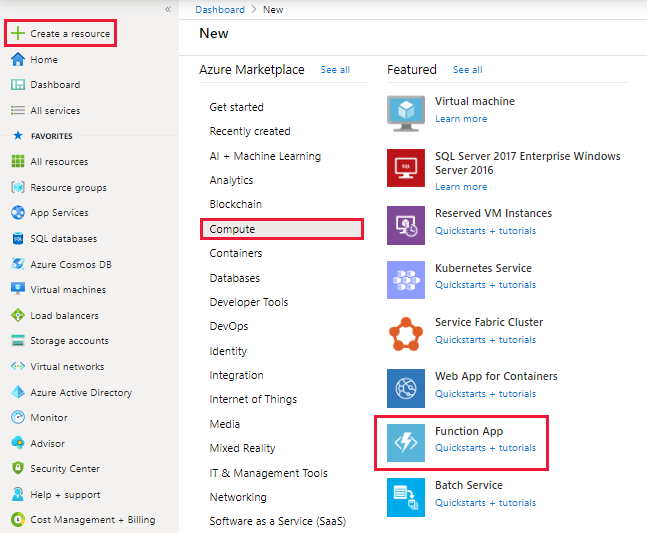The width and height of the screenshot is (647, 533).
Task: Open Quickstarts + tutorials for Web App for Containers
Action: 486,394
